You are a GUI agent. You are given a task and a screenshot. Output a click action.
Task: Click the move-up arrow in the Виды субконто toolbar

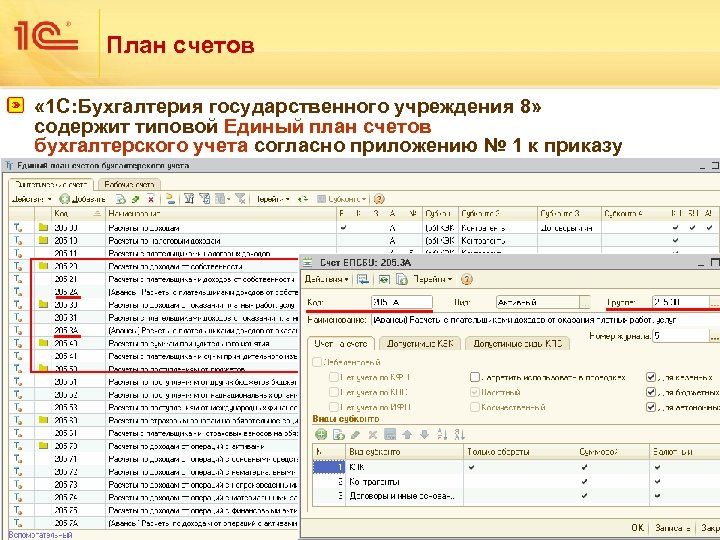coord(407,434)
